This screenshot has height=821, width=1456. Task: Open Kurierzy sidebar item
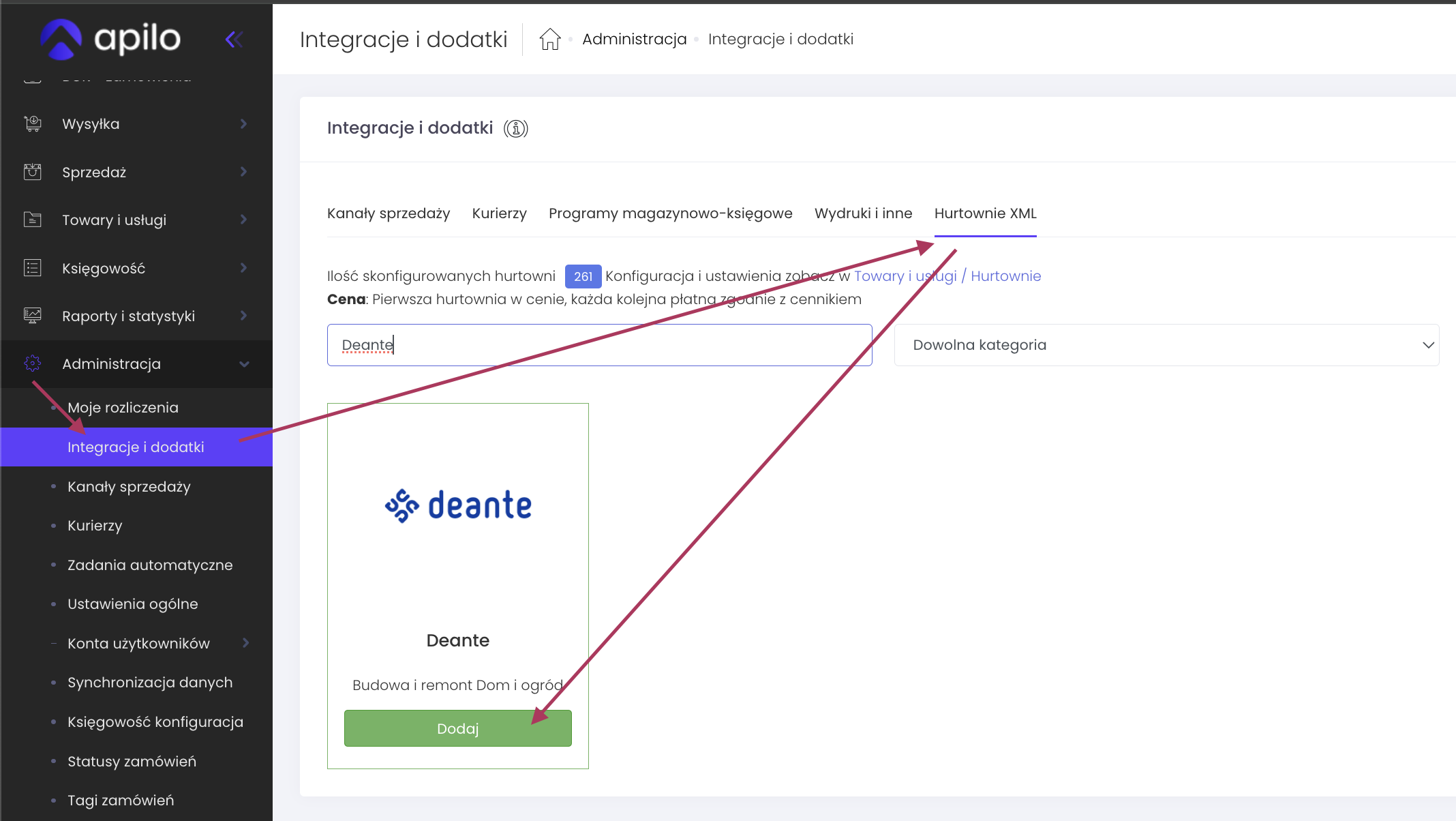(95, 526)
